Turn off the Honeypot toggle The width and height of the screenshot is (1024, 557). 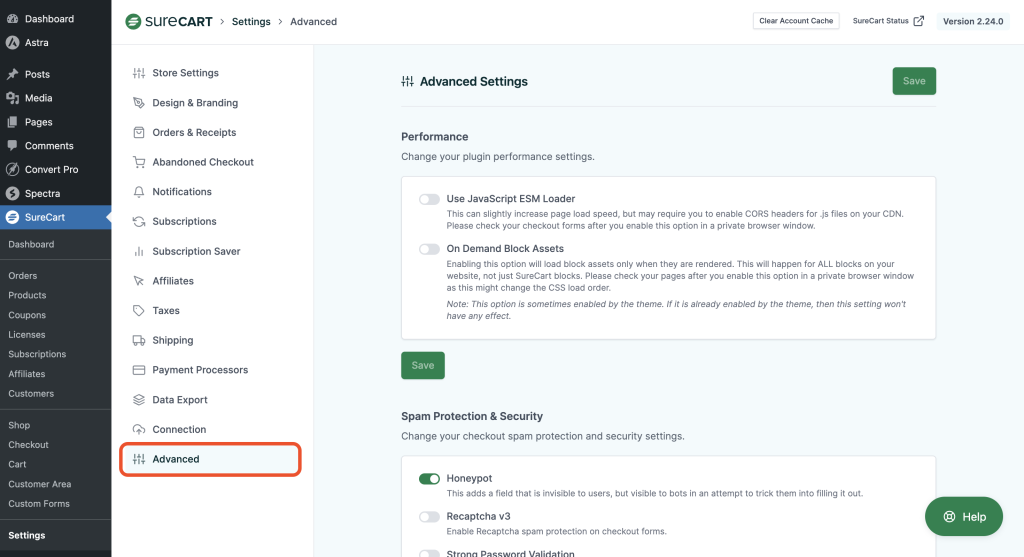pyautogui.click(x=429, y=479)
